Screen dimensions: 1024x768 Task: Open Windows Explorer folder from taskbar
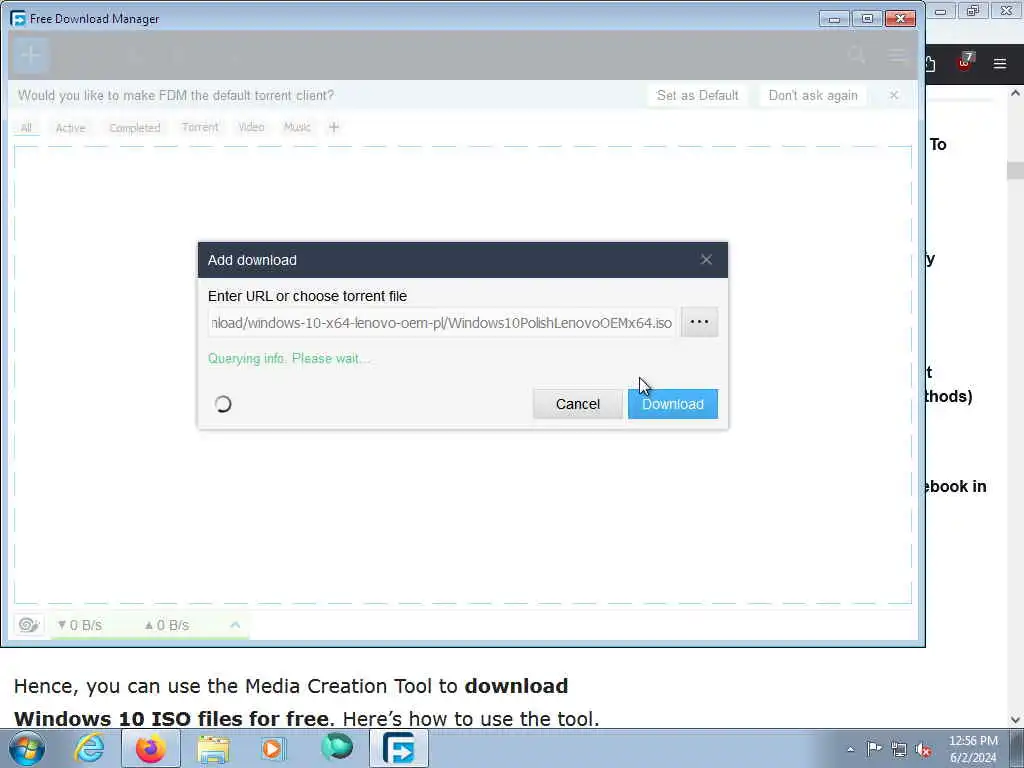[213, 750]
